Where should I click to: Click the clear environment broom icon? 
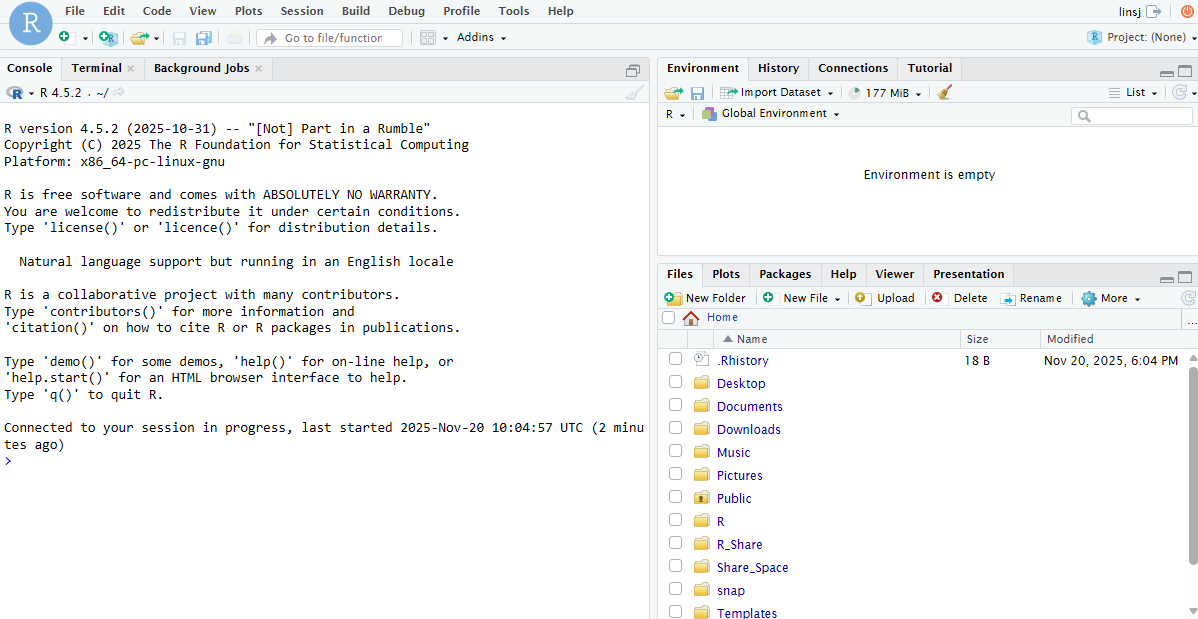point(945,93)
